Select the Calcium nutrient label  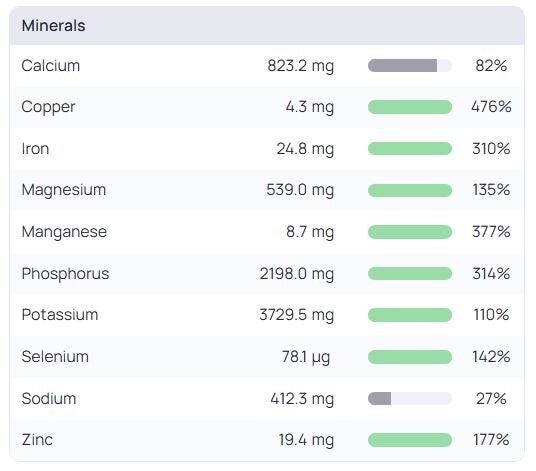(51, 66)
